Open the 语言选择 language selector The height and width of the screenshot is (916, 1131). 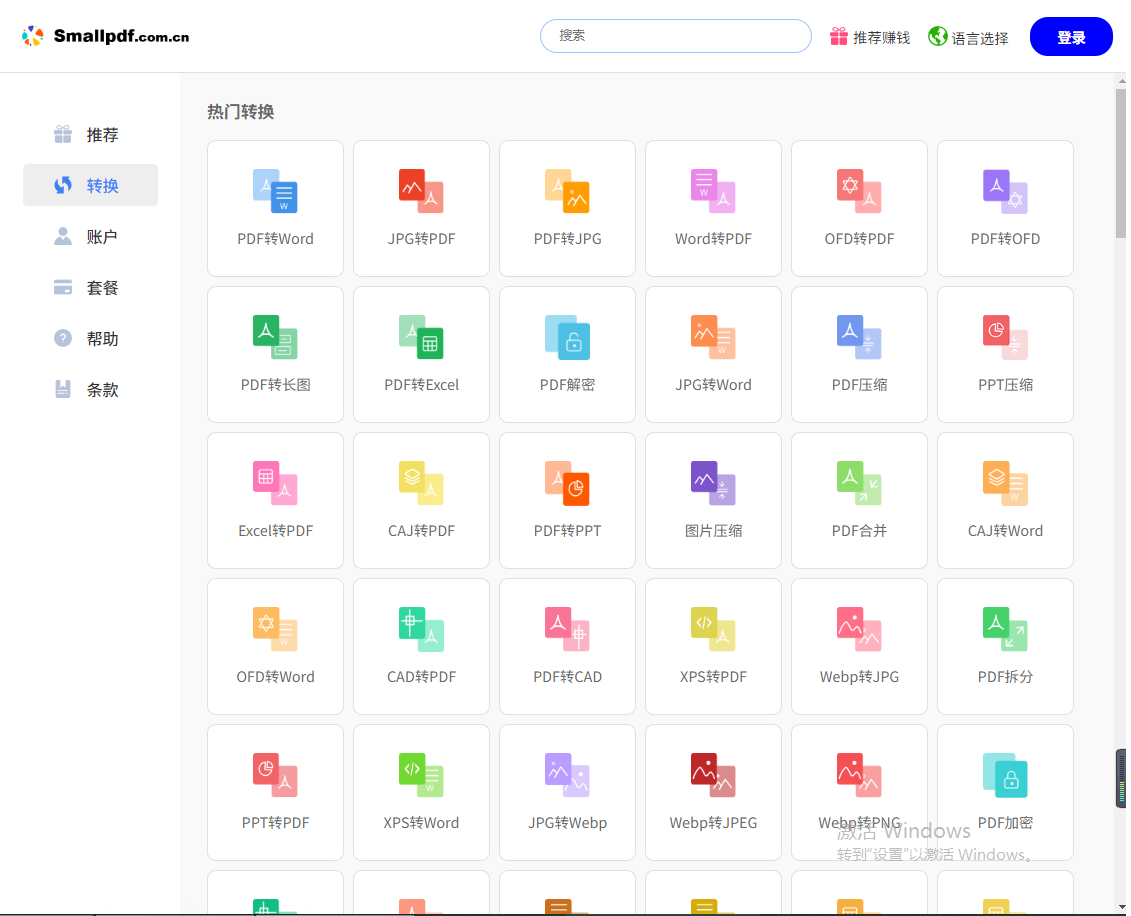coord(968,37)
